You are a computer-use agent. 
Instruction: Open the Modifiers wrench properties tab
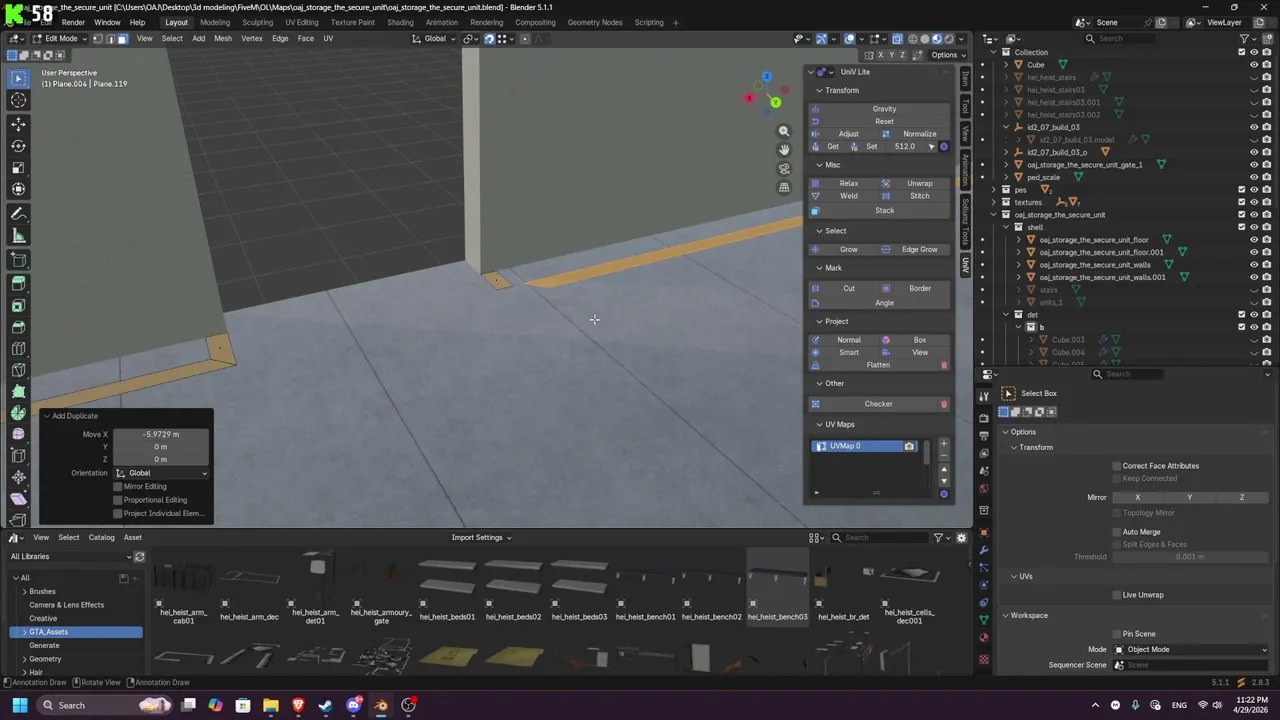(984, 550)
